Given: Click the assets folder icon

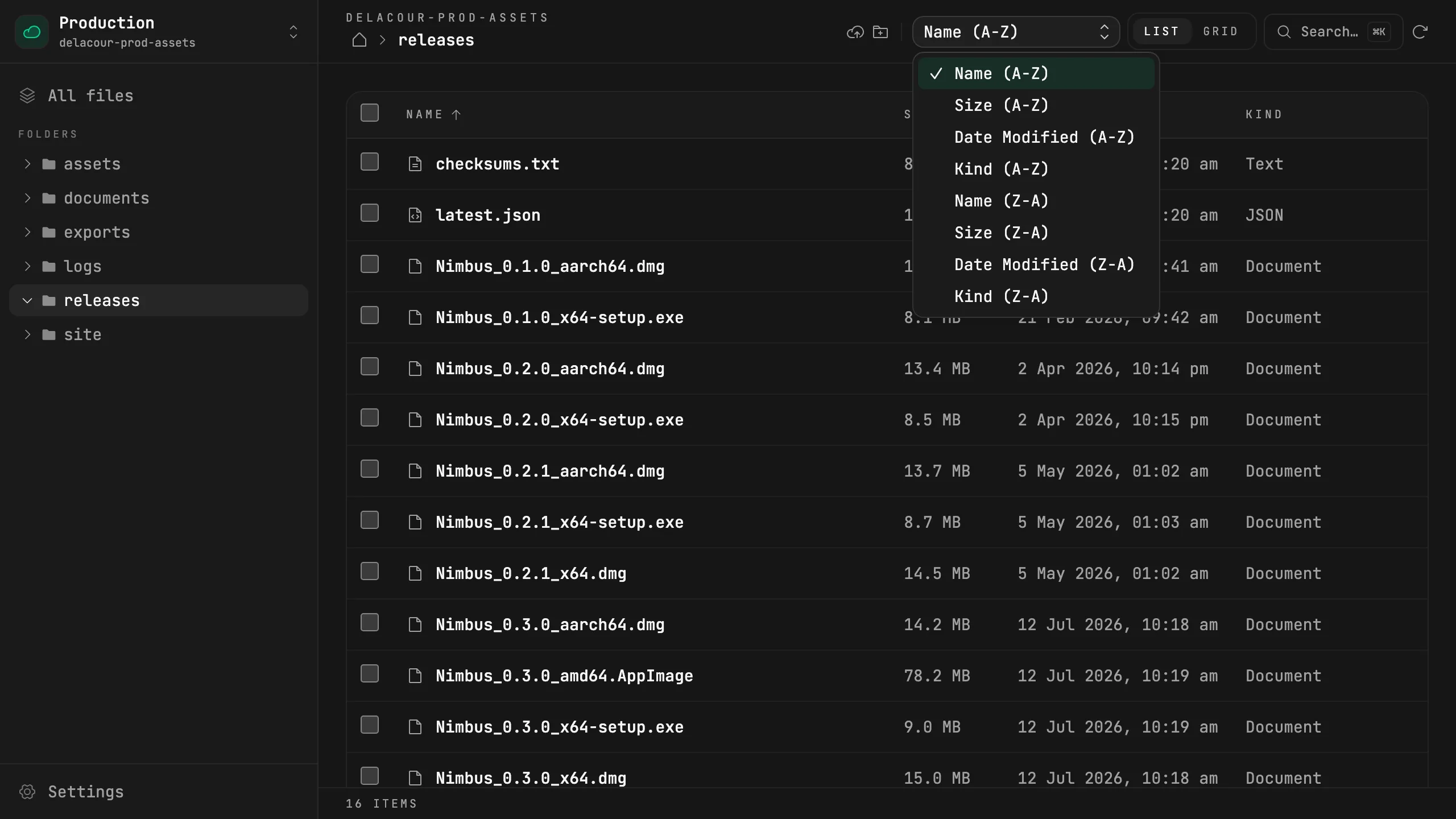Looking at the screenshot, I should coord(49,164).
